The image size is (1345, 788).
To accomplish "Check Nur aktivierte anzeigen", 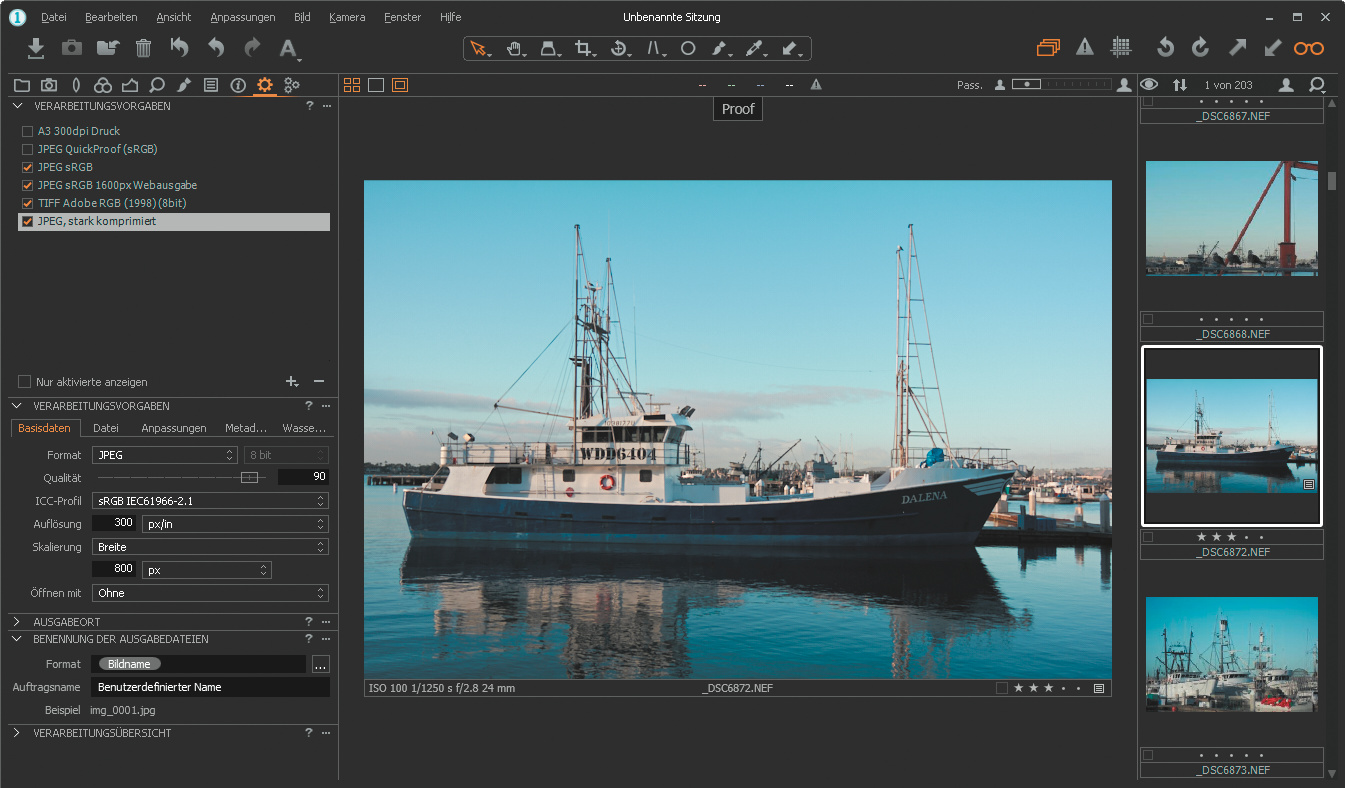I will click(25, 382).
